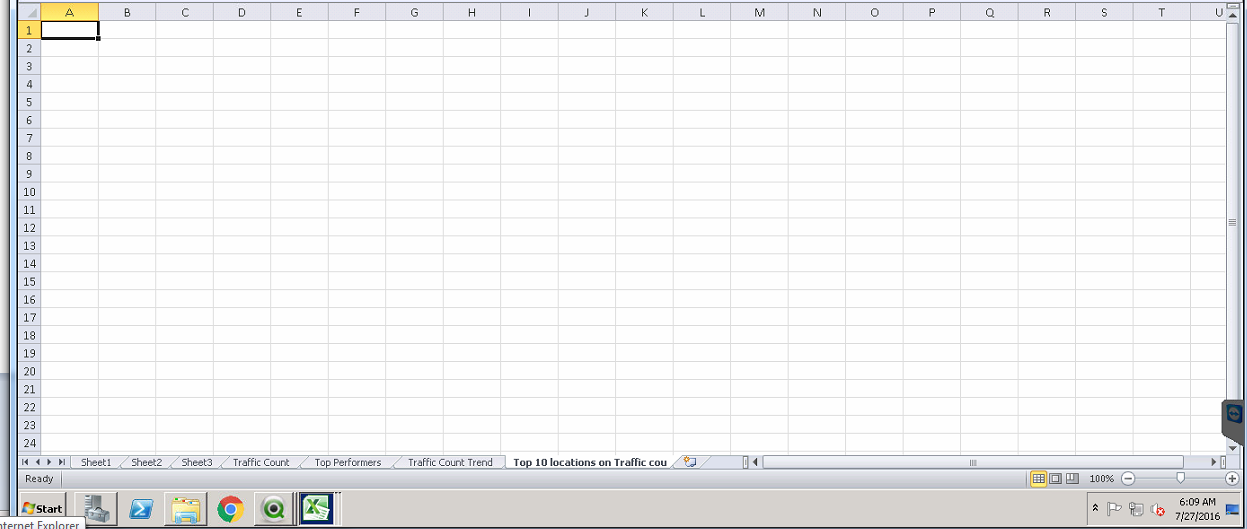This screenshot has height=529, width=1247.
Task: Click the horizontal scrollbar thumb
Action: point(971,462)
